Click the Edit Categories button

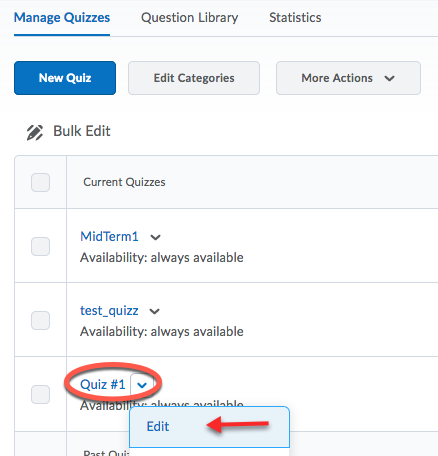tap(194, 78)
